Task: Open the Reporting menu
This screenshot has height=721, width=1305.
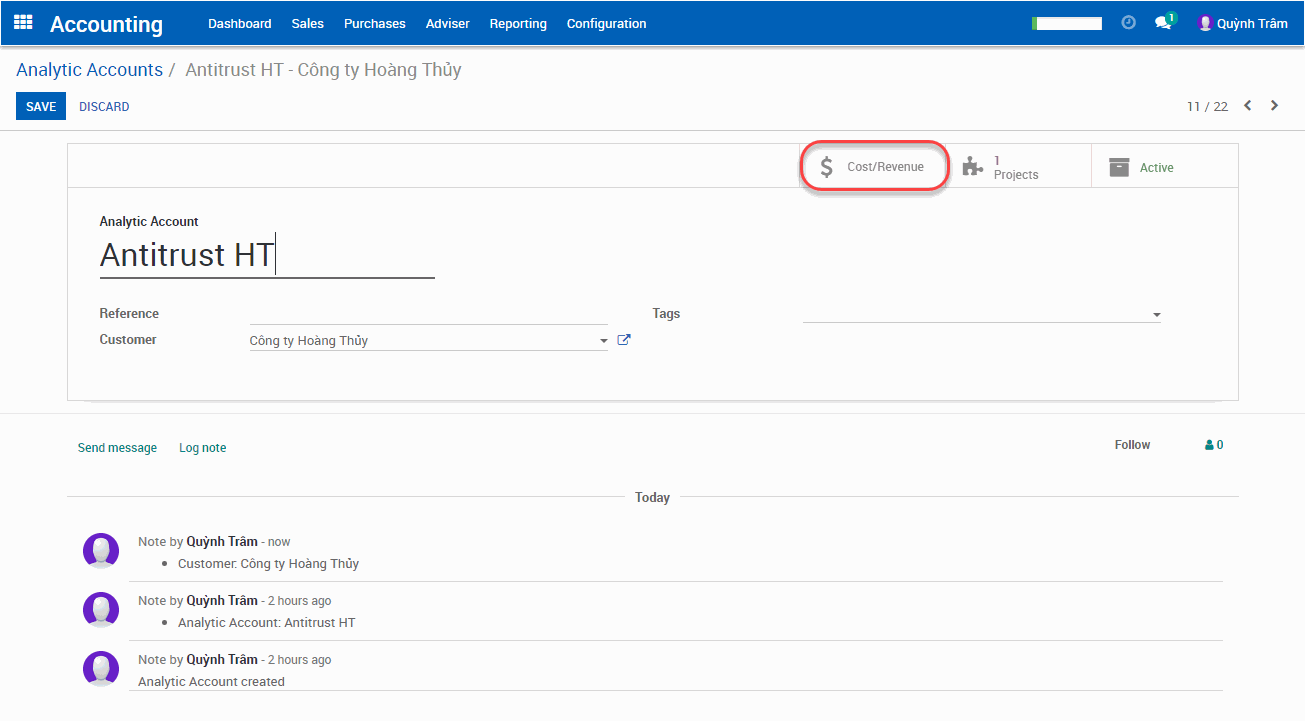Action: tap(518, 23)
